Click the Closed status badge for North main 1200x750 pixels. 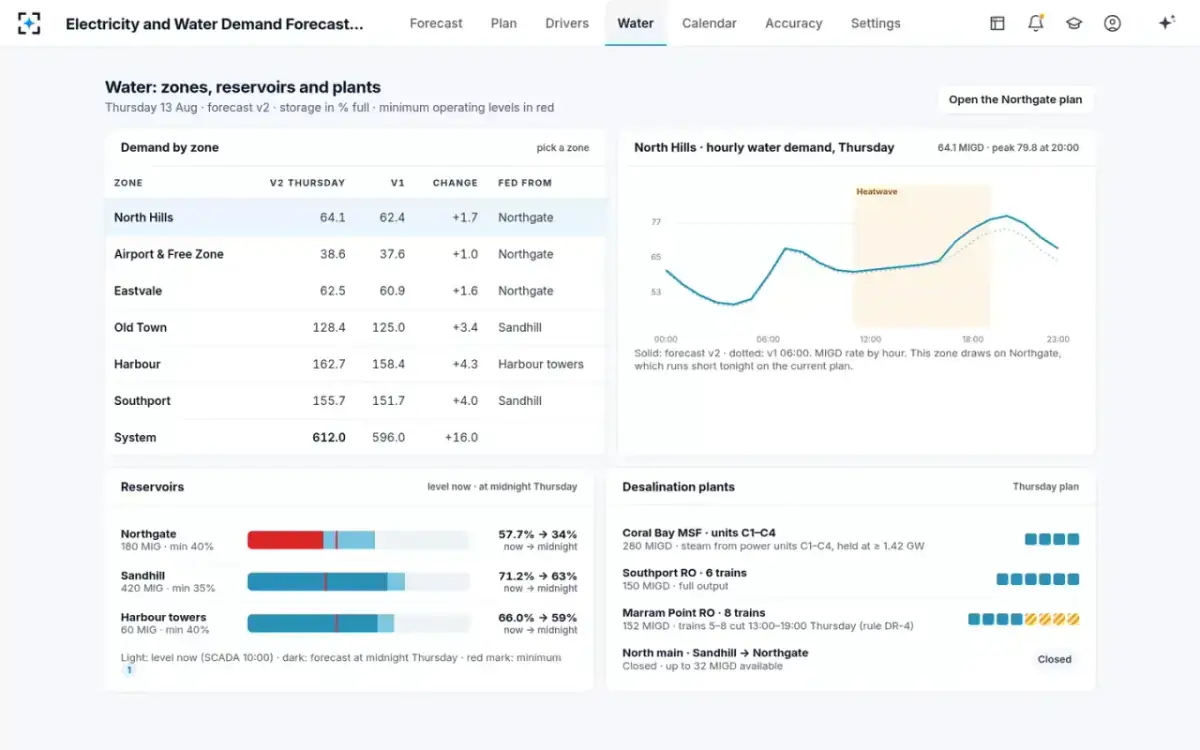coord(1054,659)
